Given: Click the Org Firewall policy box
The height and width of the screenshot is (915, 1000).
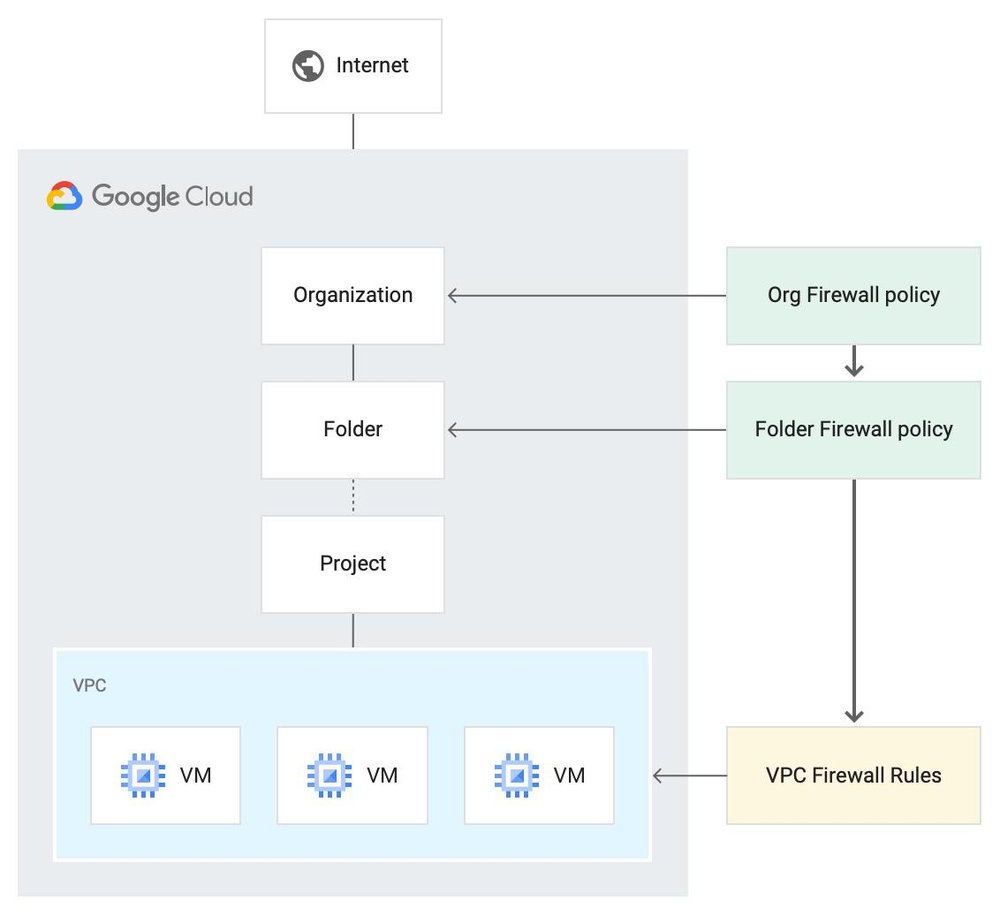Looking at the screenshot, I should pyautogui.click(x=853, y=295).
